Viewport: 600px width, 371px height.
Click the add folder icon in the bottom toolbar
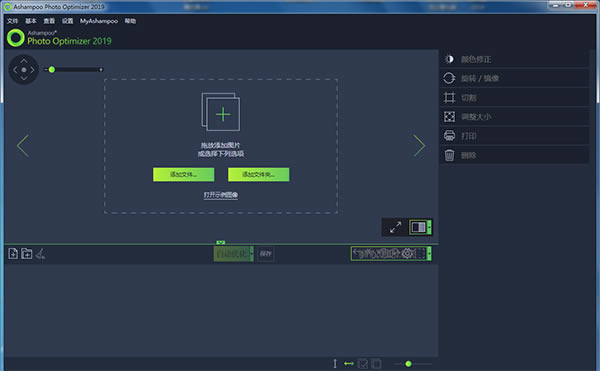pyautogui.click(x=27, y=254)
